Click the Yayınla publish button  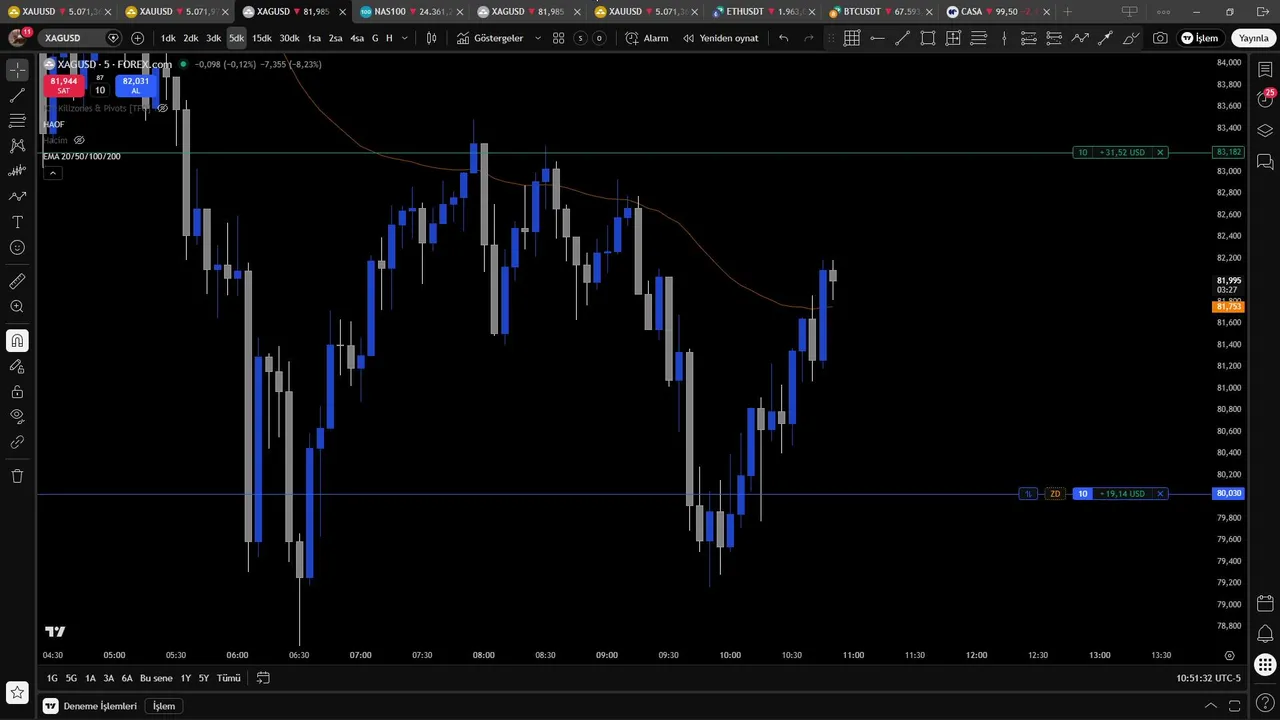[1253, 38]
